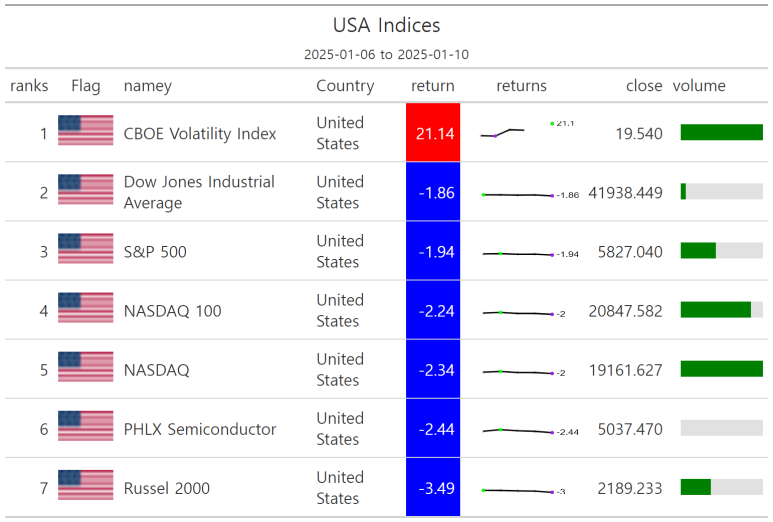
Task: Click the Country column header
Action: [345, 86]
